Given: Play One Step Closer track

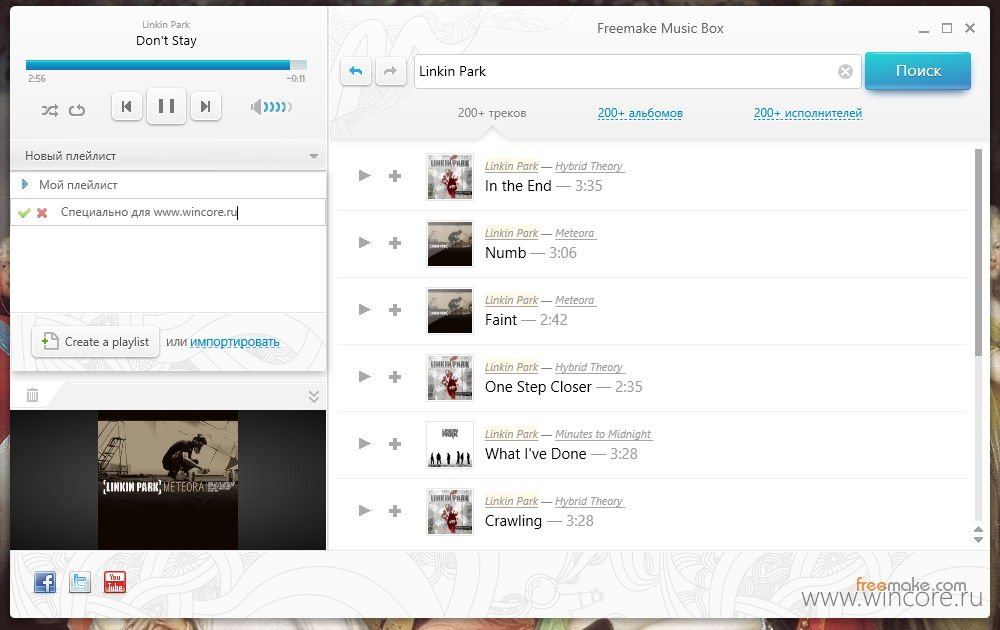Looking at the screenshot, I should (x=364, y=376).
